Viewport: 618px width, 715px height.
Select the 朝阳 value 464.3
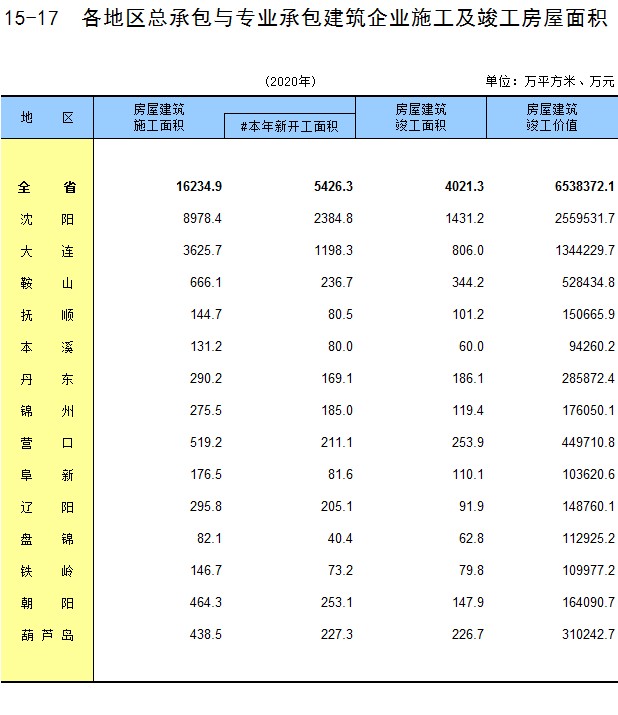(206, 602)
